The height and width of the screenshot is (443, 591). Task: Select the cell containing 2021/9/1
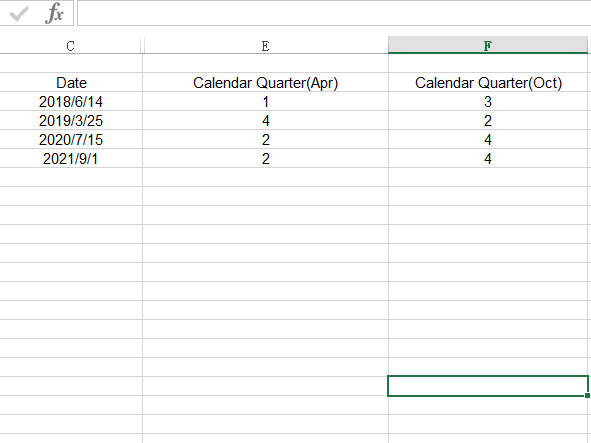point(71,158)
